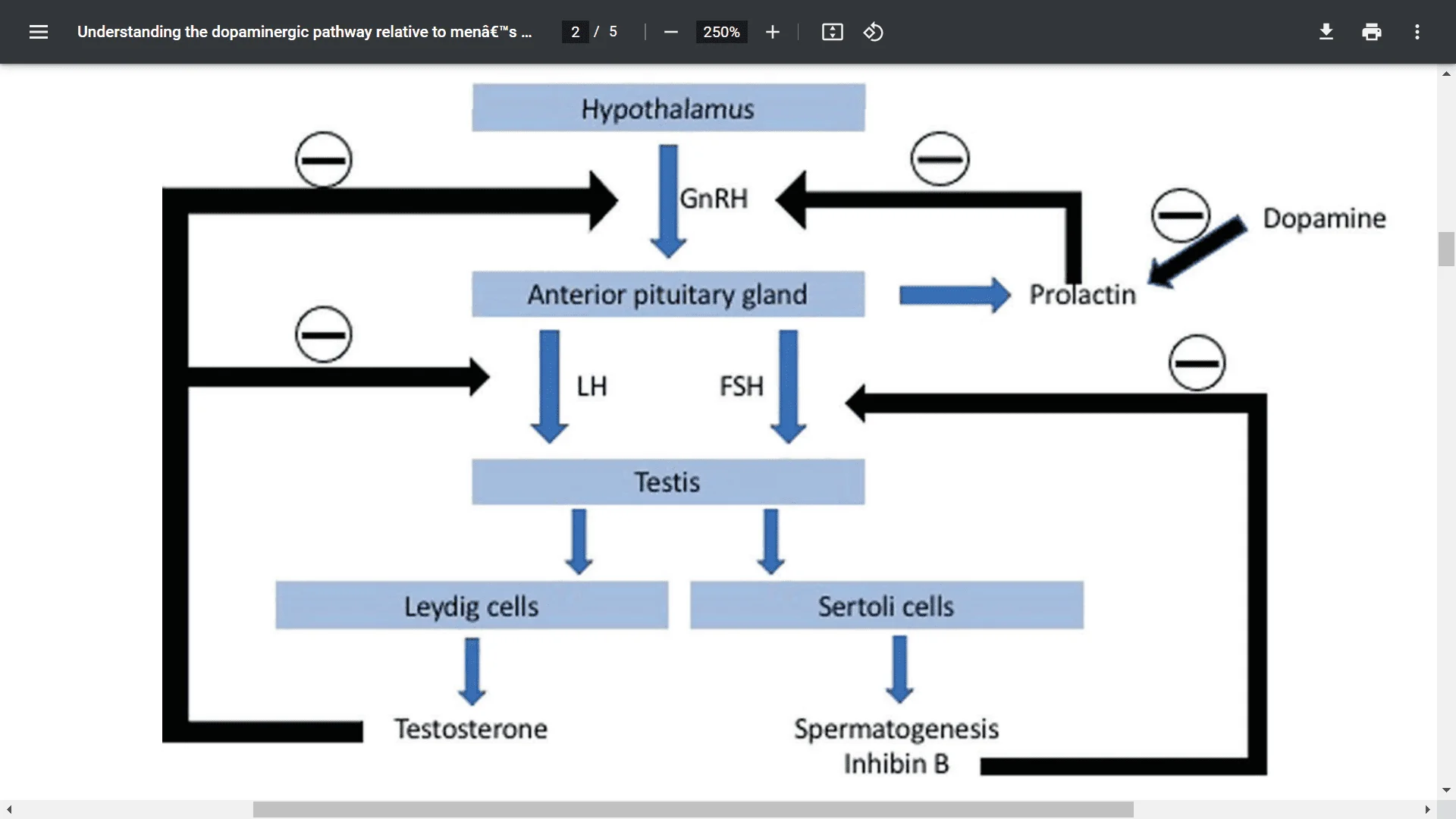Screen dimensions: 1456x819
Task: Edit the current page number field
Action: 576,32
